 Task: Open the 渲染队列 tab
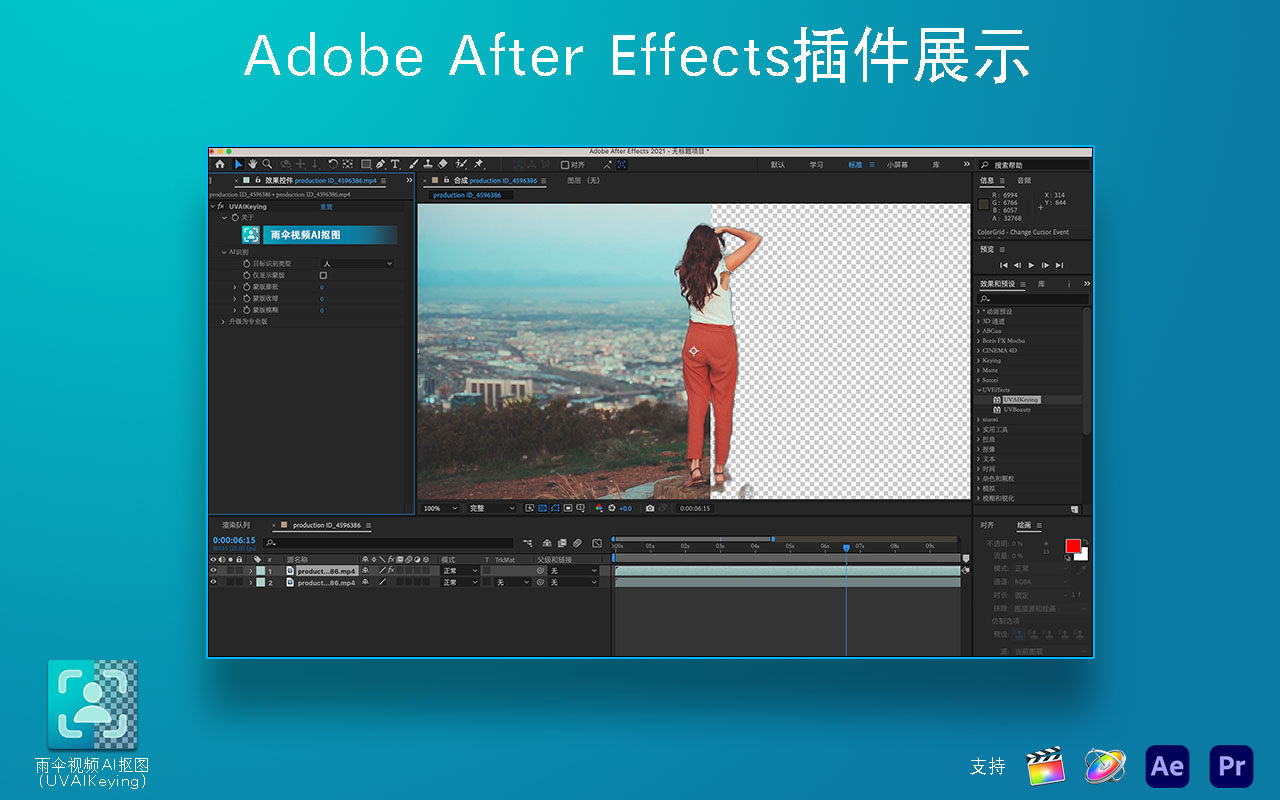236,524
